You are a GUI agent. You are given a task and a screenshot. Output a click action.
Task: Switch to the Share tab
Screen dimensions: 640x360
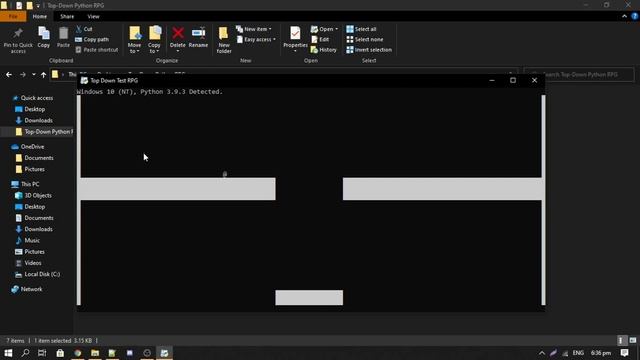point(67,16)
